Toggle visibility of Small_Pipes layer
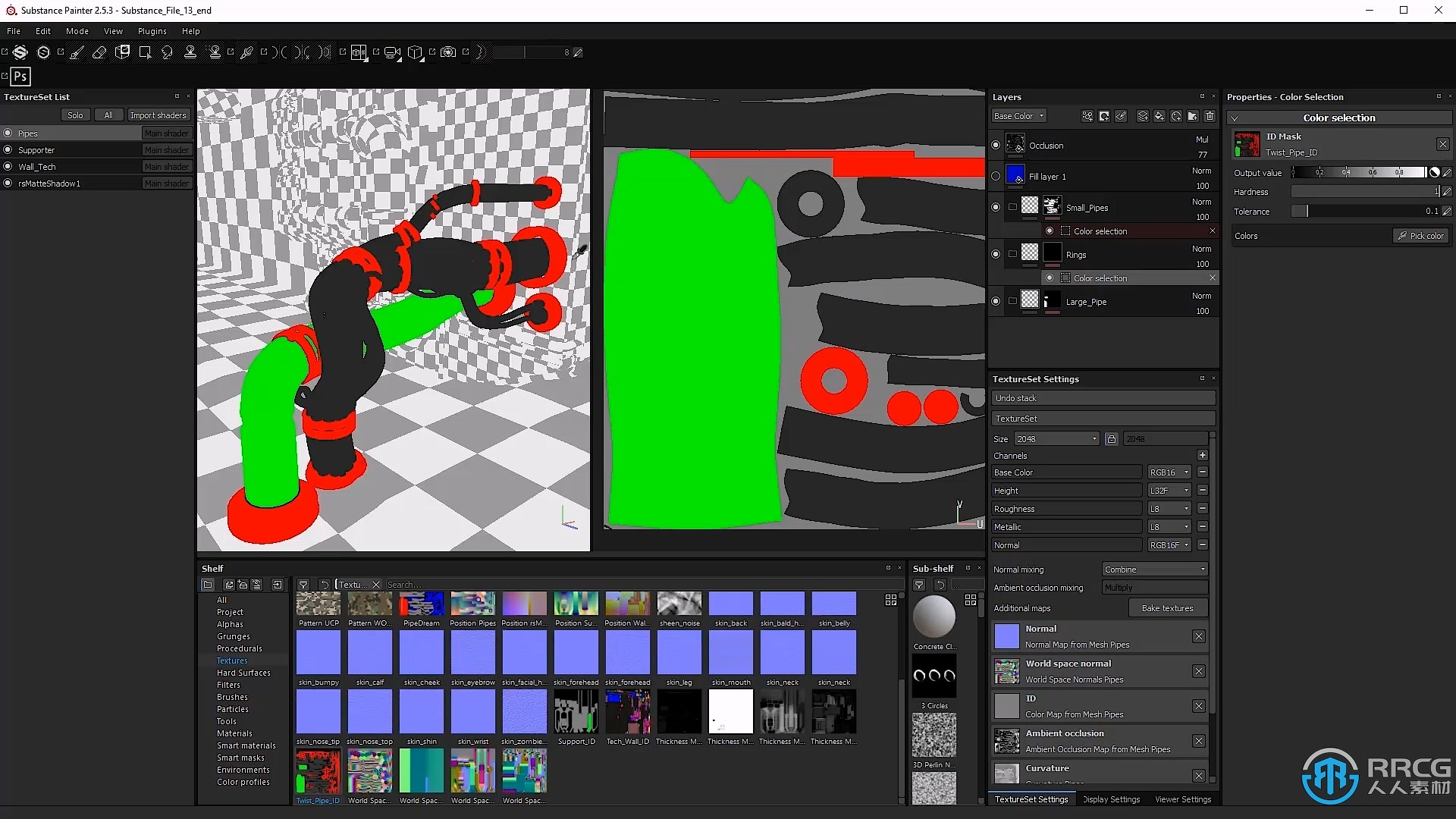1456x819 pixels. click(x=996, y=206)
